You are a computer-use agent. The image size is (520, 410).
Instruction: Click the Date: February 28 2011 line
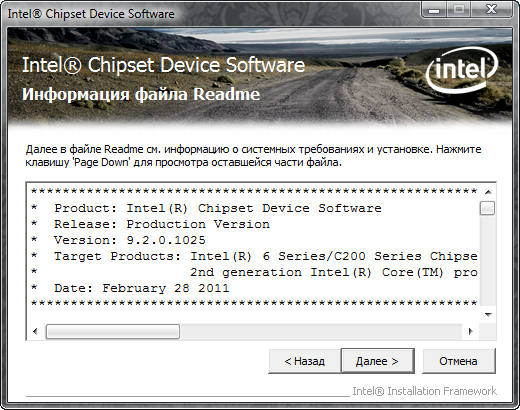tap(141, 288)
